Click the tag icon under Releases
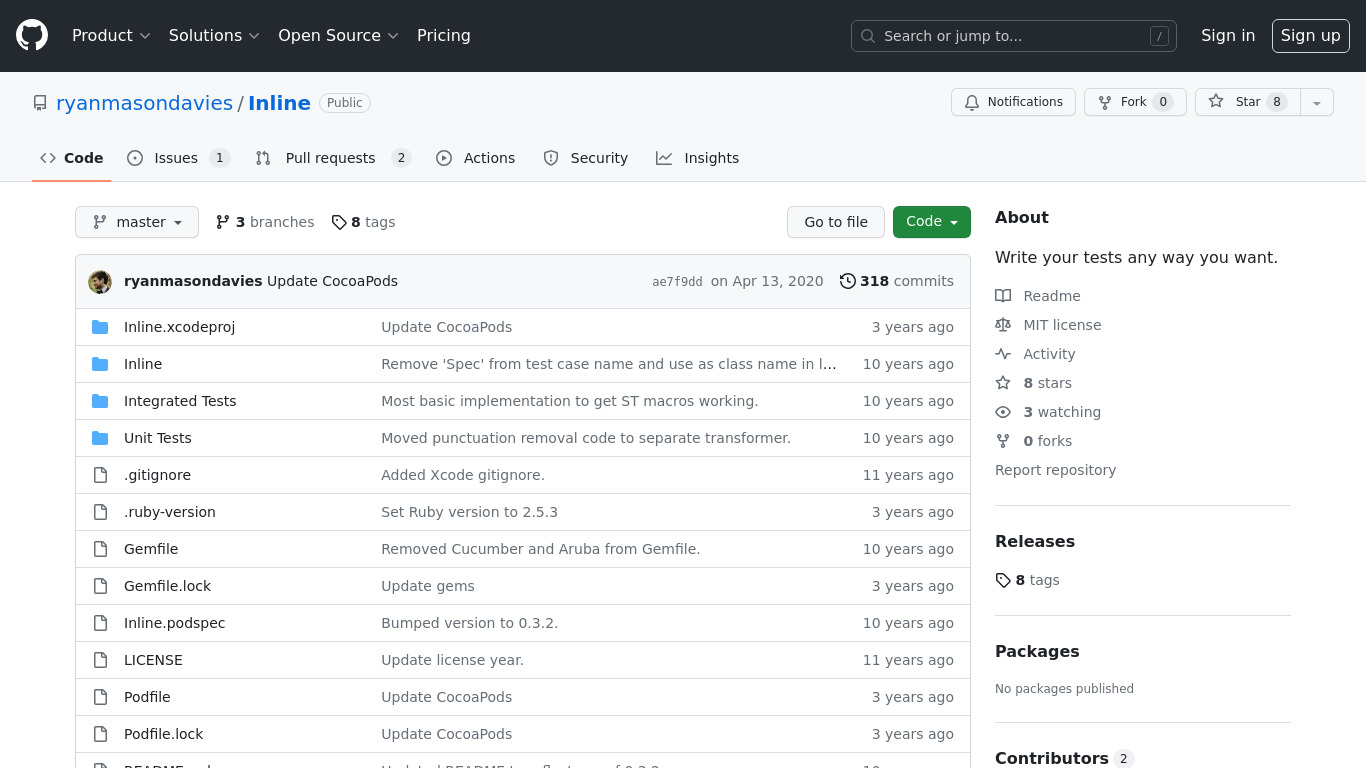The image size is (1366, 768). [1003, 580]
